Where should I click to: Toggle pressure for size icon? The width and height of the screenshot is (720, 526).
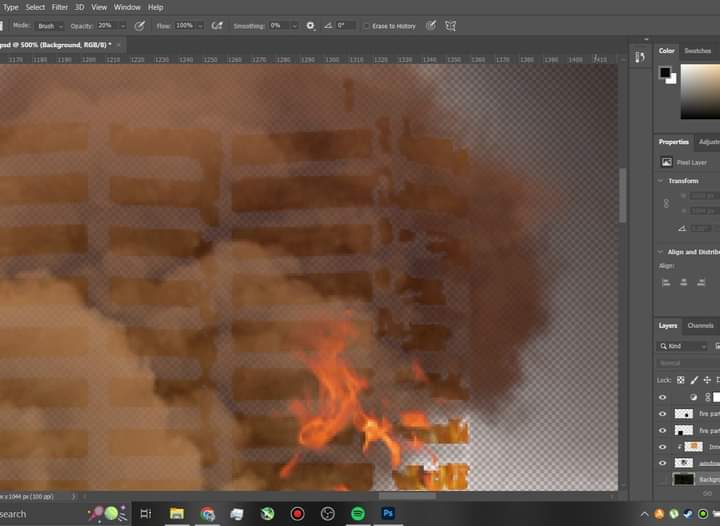point(431,26)
